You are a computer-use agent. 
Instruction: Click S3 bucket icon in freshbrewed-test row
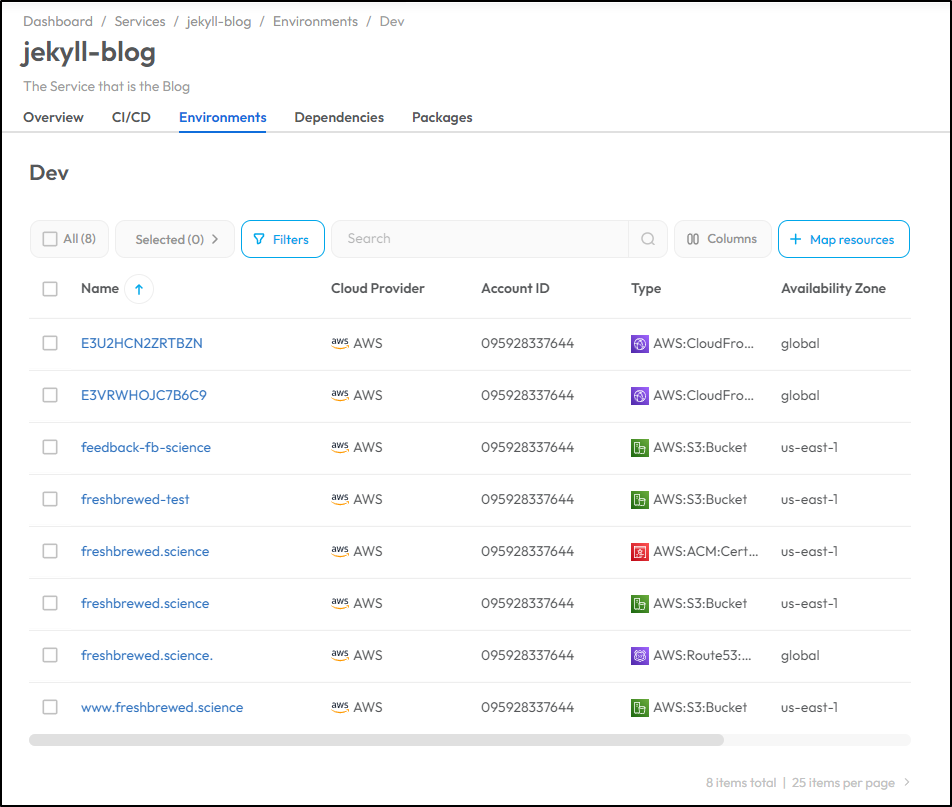(639, 500)
